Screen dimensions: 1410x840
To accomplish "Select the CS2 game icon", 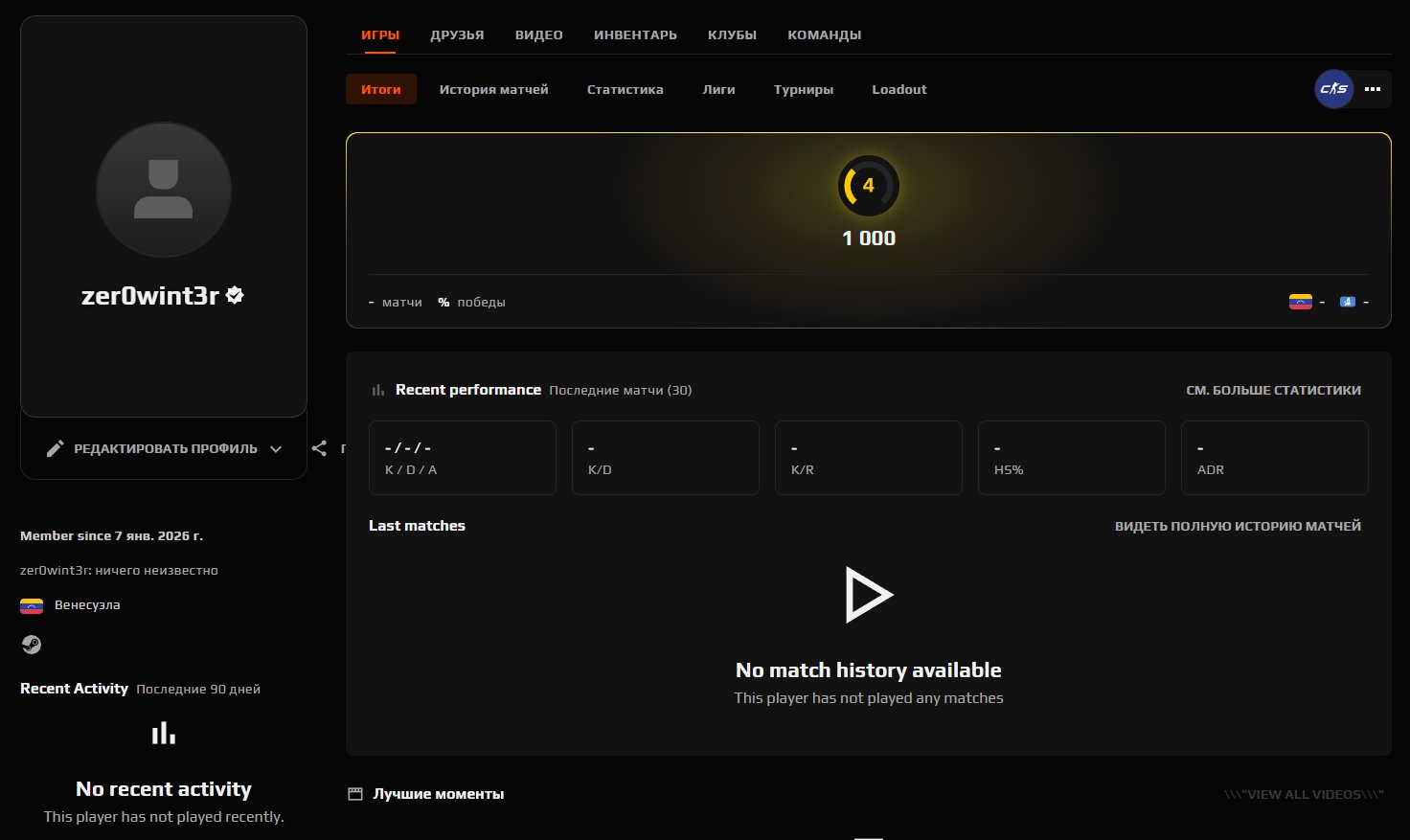I will pos(1333,89).
